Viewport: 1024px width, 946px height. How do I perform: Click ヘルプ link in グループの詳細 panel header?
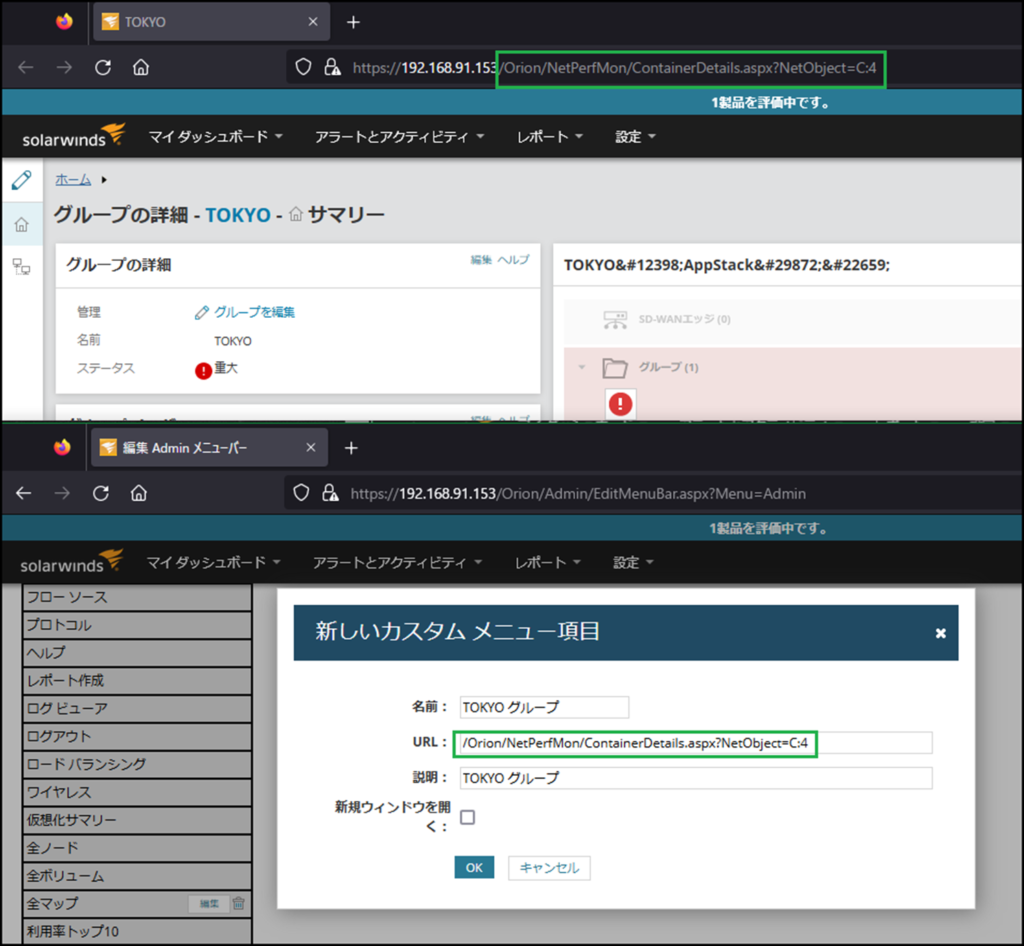tap(514, 260)
